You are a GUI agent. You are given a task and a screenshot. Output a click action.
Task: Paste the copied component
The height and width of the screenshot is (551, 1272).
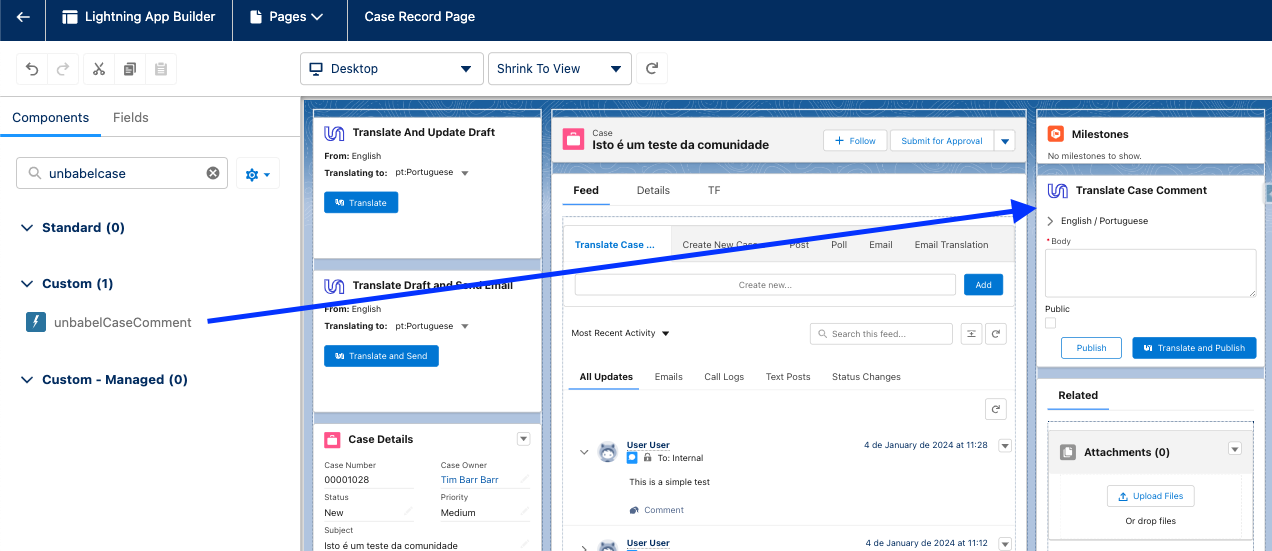(x=160, y=69)
